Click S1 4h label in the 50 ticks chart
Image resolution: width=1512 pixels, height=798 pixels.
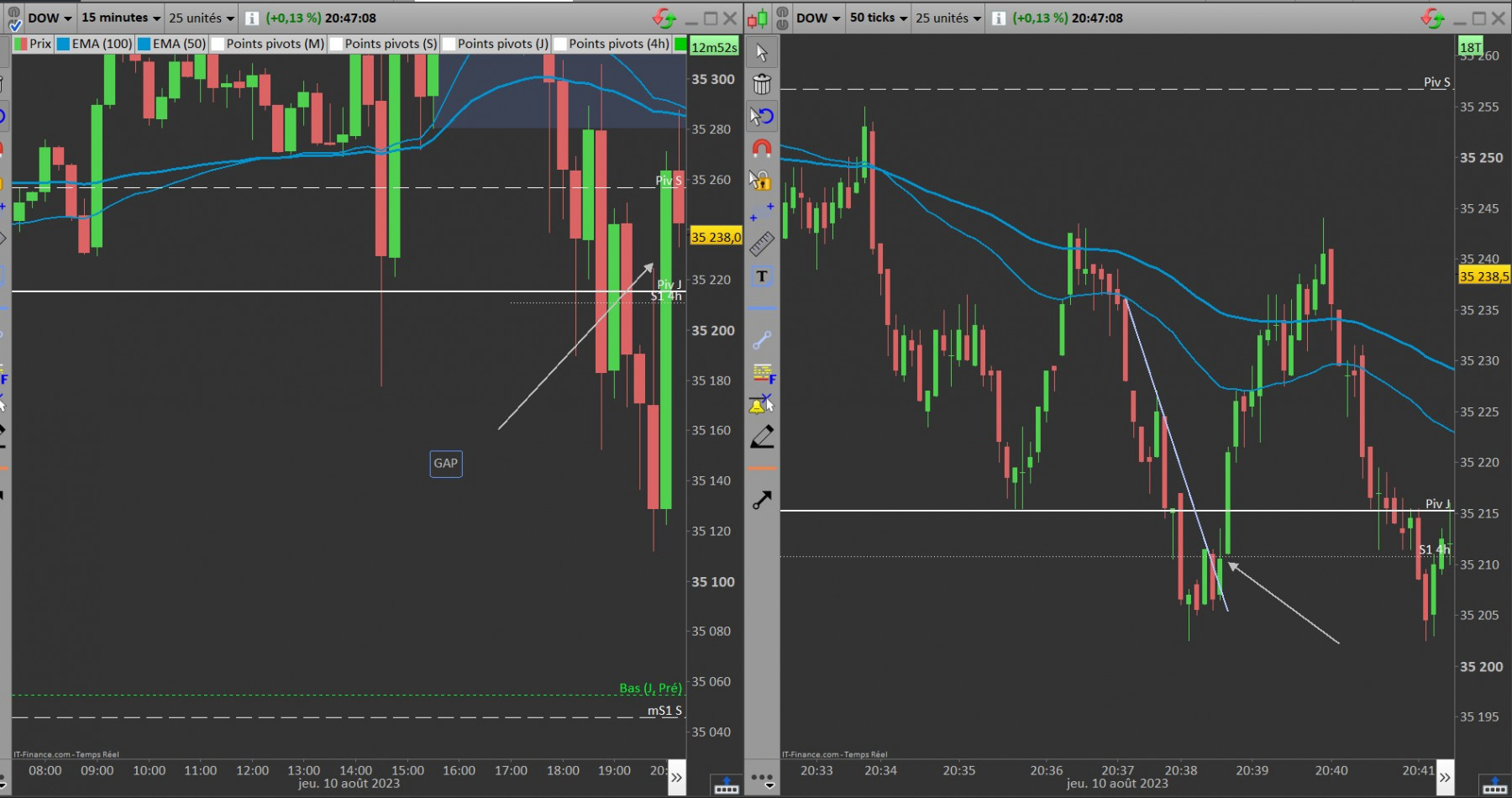(x=1435, y=549)
